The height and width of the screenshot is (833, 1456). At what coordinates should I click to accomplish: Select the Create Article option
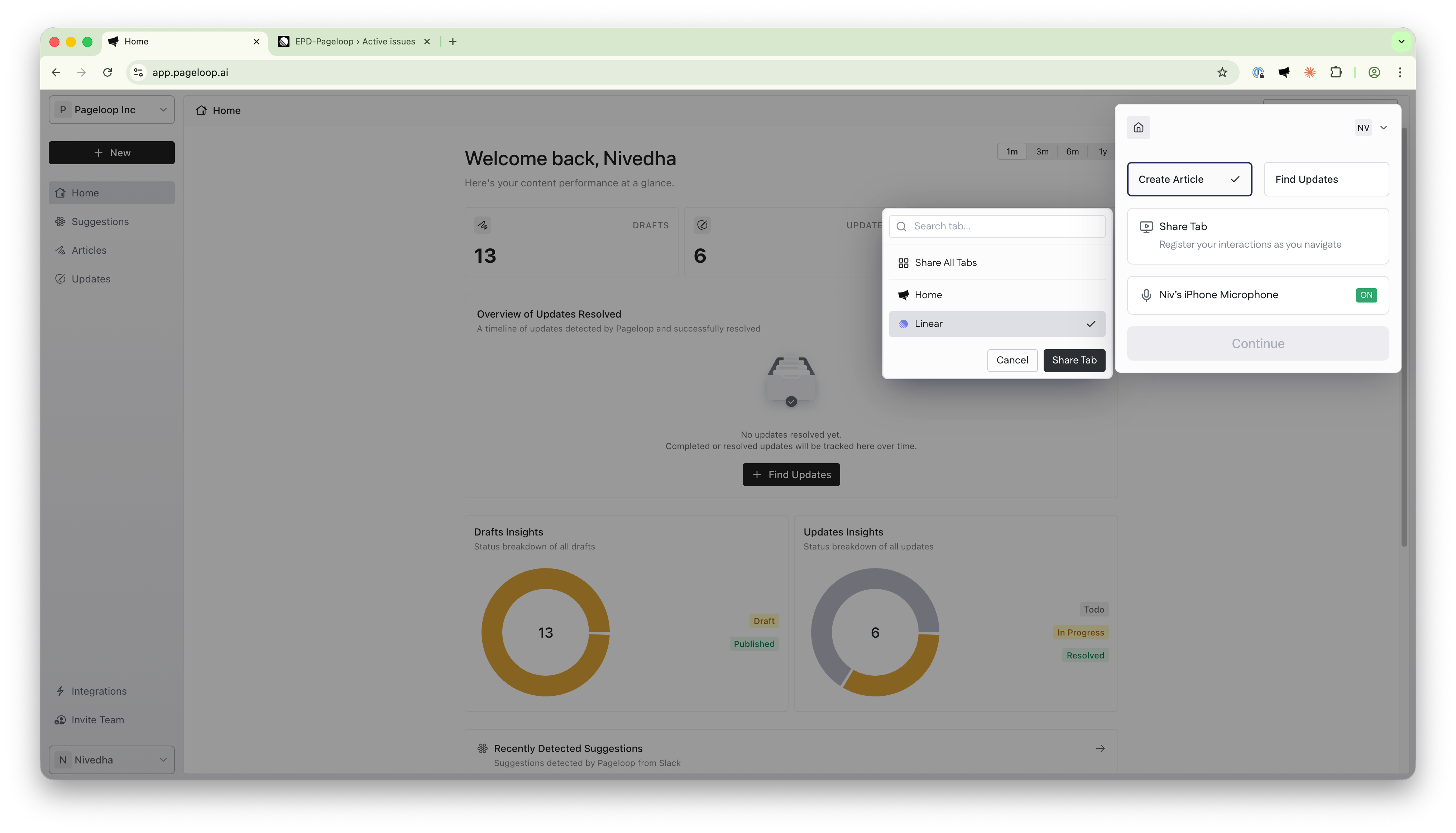[1189, 179]
